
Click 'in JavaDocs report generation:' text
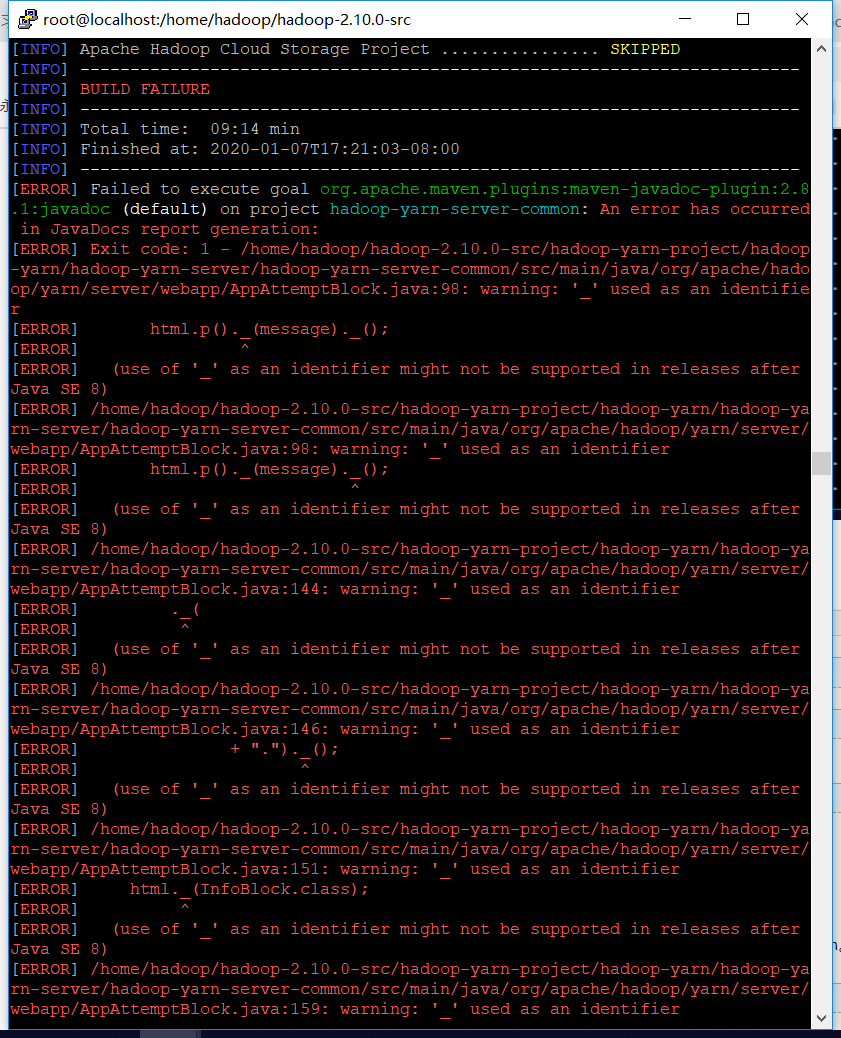(x=170, y=229)
